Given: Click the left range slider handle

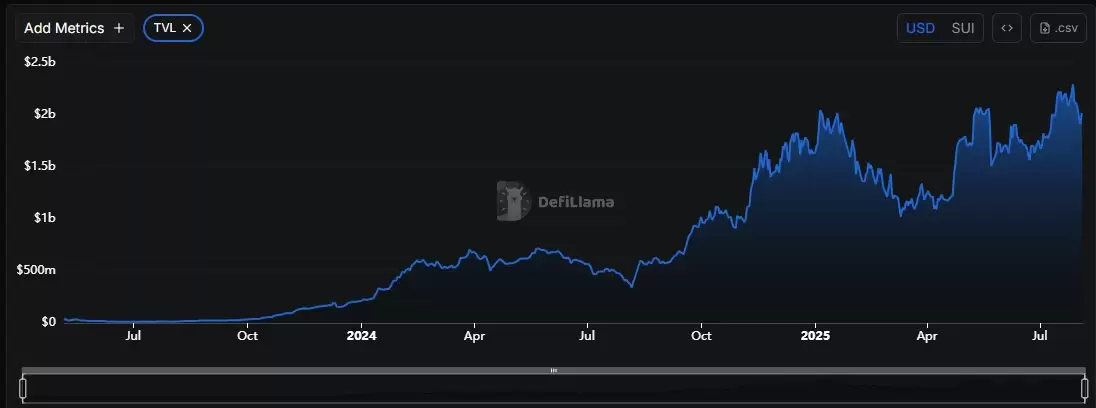Looking at the screenshot, I should [x=23, y=387].
